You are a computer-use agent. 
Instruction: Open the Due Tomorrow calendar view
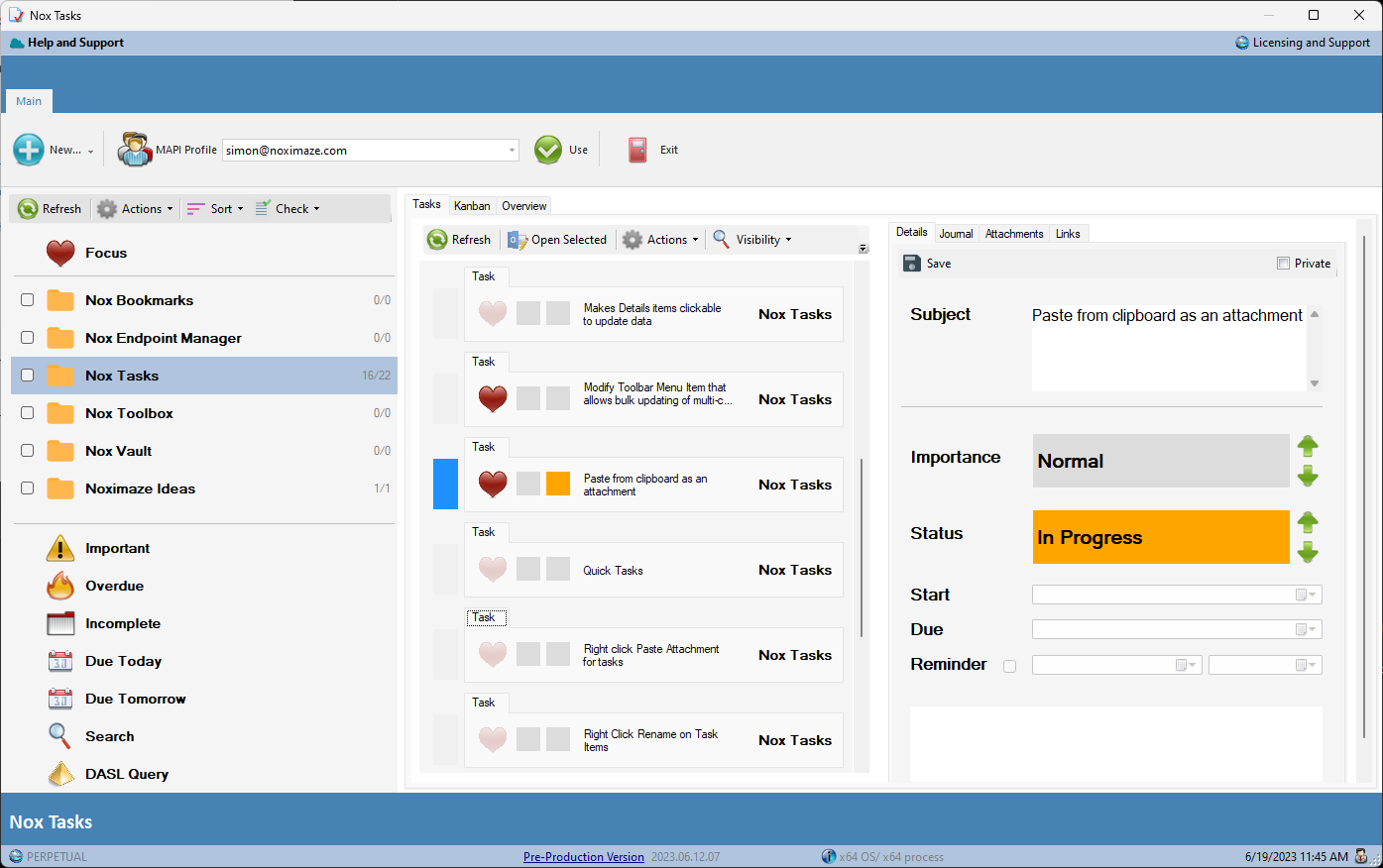tap(60, 699)
